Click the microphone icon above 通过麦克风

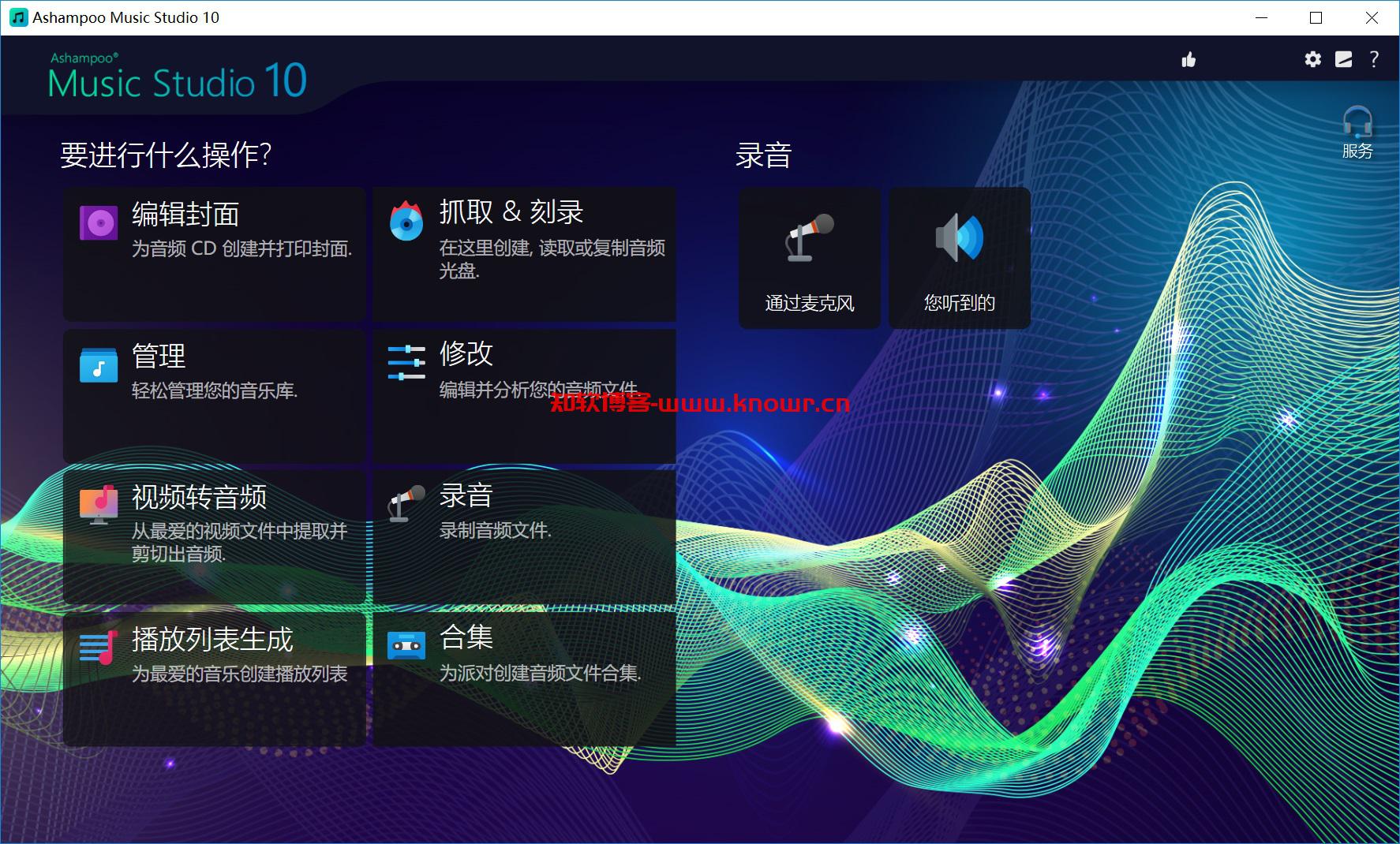click(x=810, y=237)
